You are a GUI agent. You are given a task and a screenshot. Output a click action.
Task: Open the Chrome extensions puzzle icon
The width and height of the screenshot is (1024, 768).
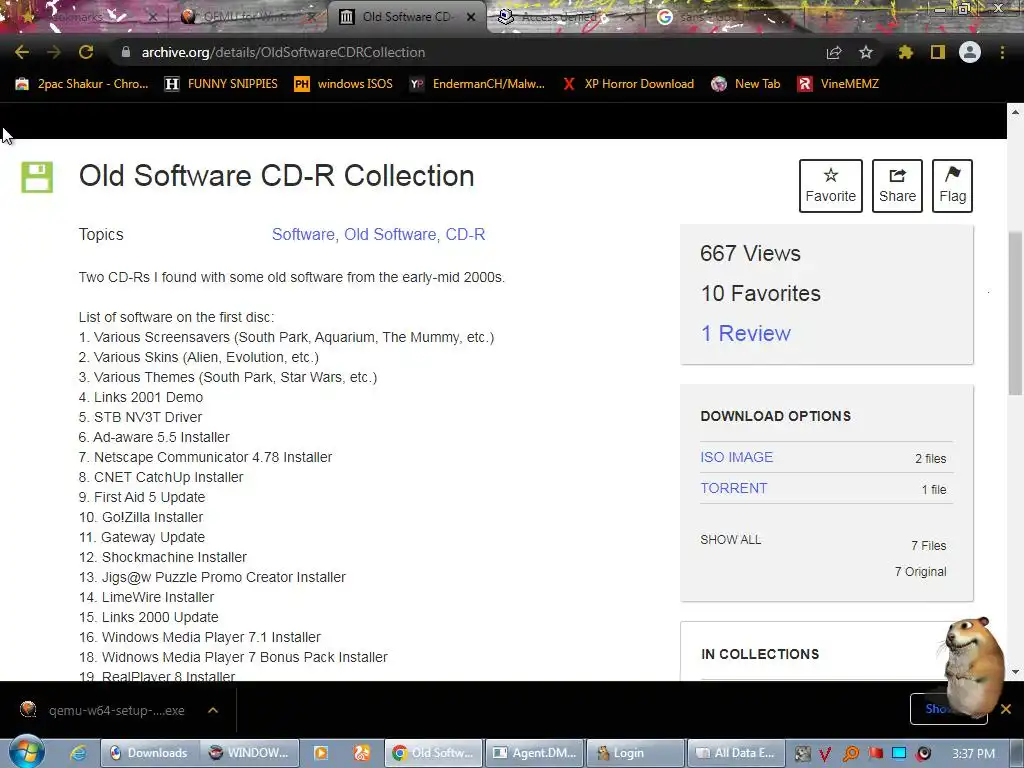tap(905, 52)
